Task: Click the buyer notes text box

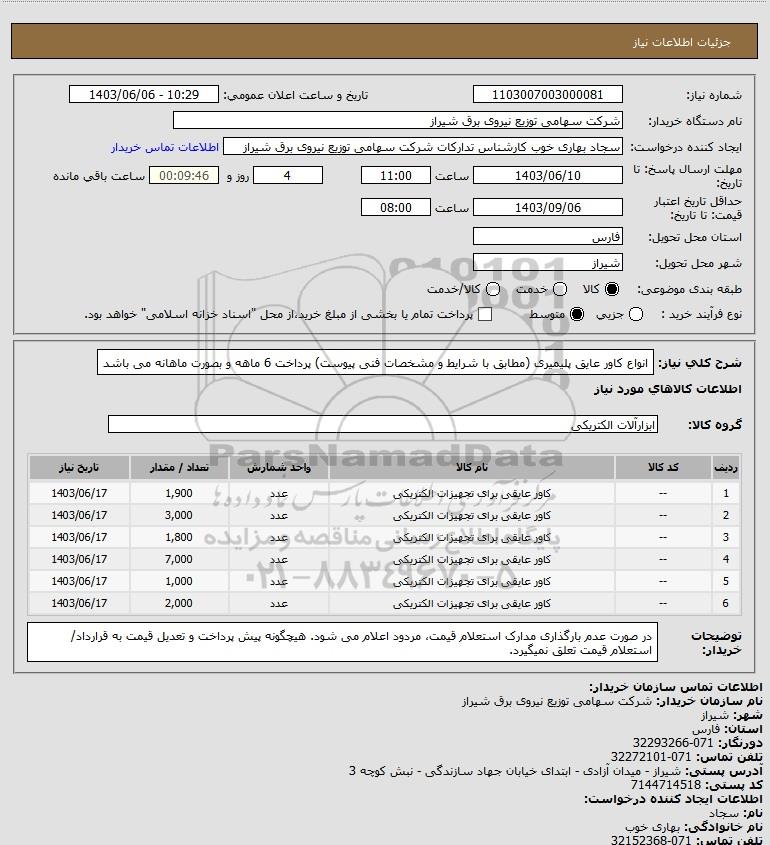Action: coord(342,642)
